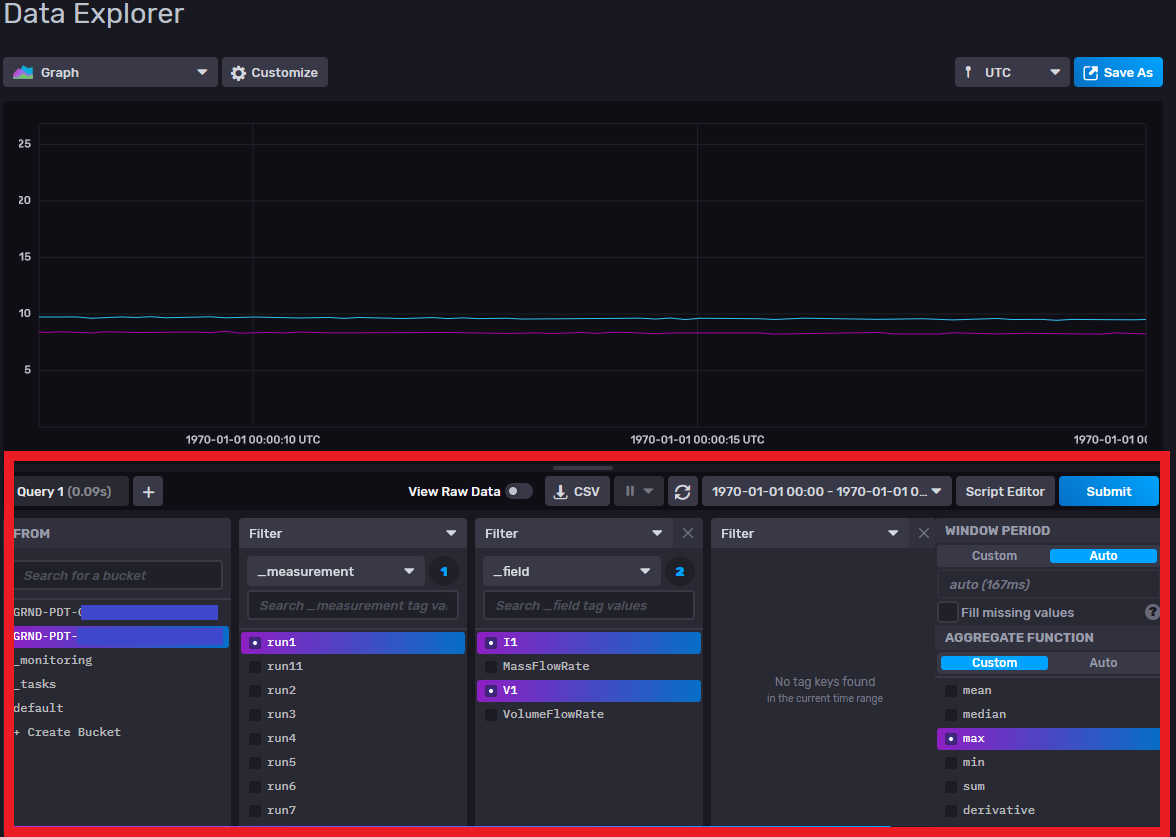This screenshot has width=1176, height=837.
Task: Click the plus icon to add query
Action: pos(148,491)
